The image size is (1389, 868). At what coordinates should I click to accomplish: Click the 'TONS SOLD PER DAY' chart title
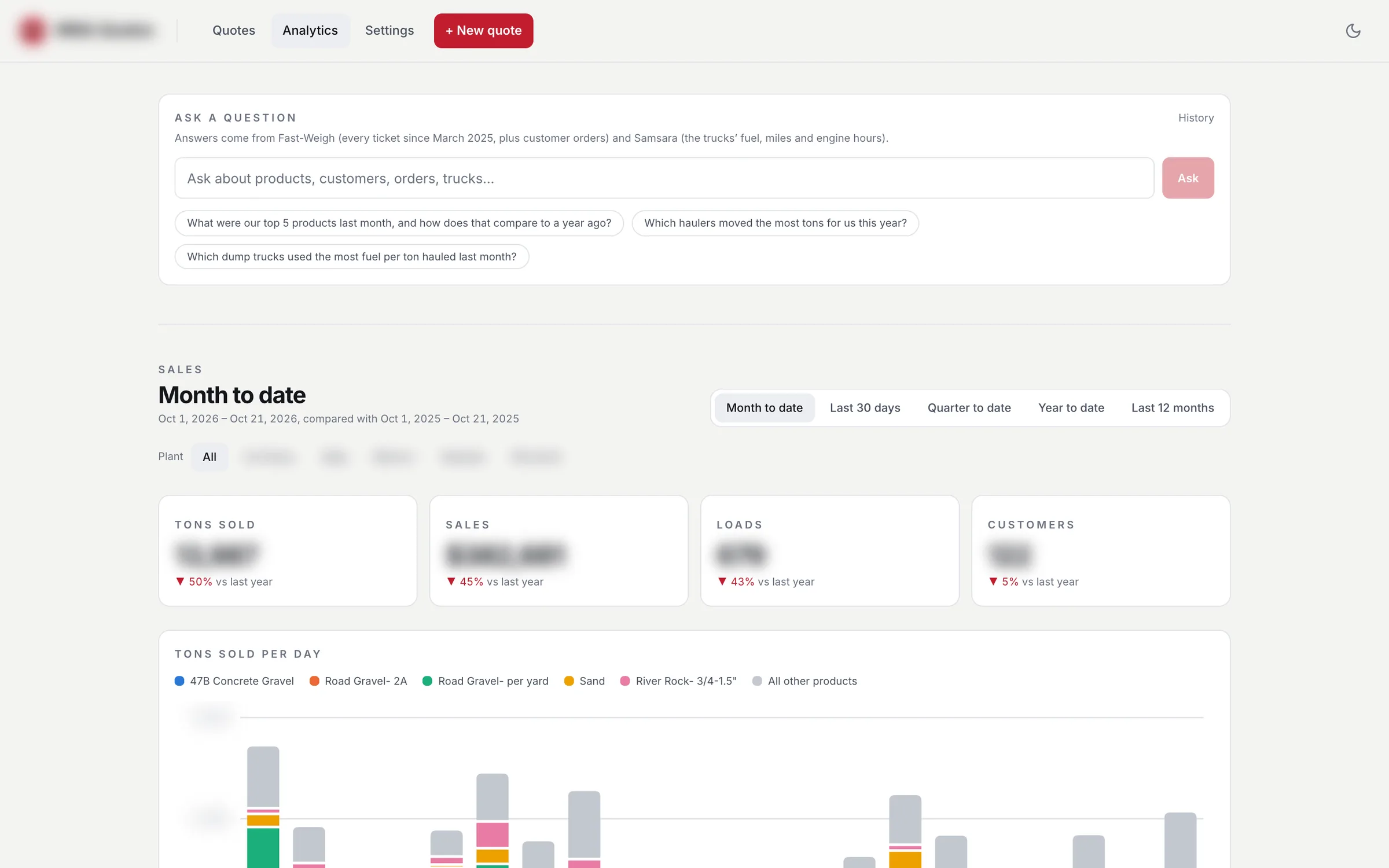(248, 654)
